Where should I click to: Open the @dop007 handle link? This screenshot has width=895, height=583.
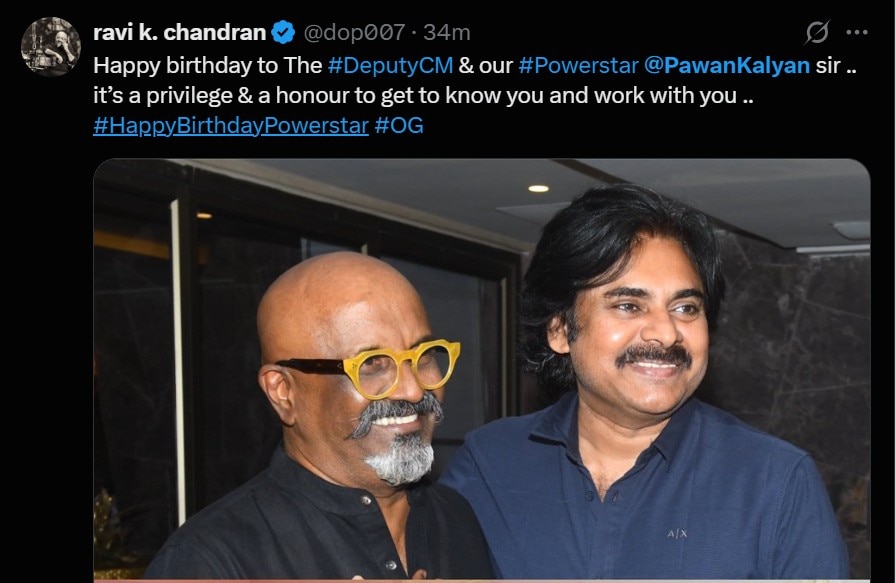[354, 33]
